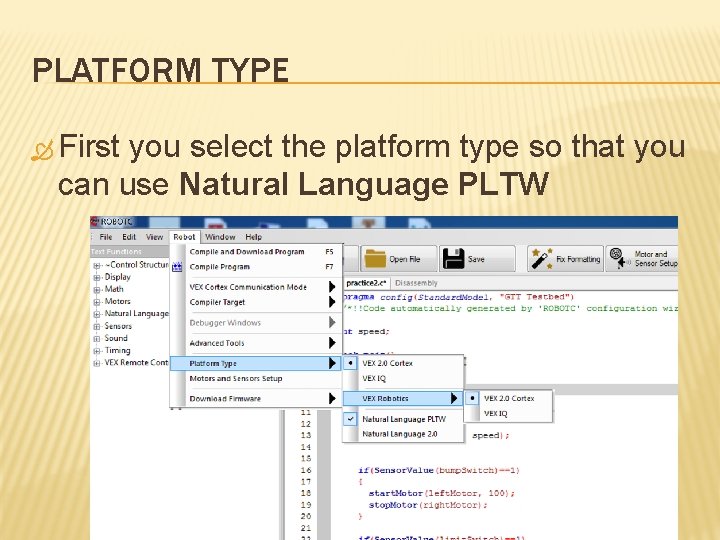
Task: Open the Advanced Tools submenu
Action: point(256,343)
